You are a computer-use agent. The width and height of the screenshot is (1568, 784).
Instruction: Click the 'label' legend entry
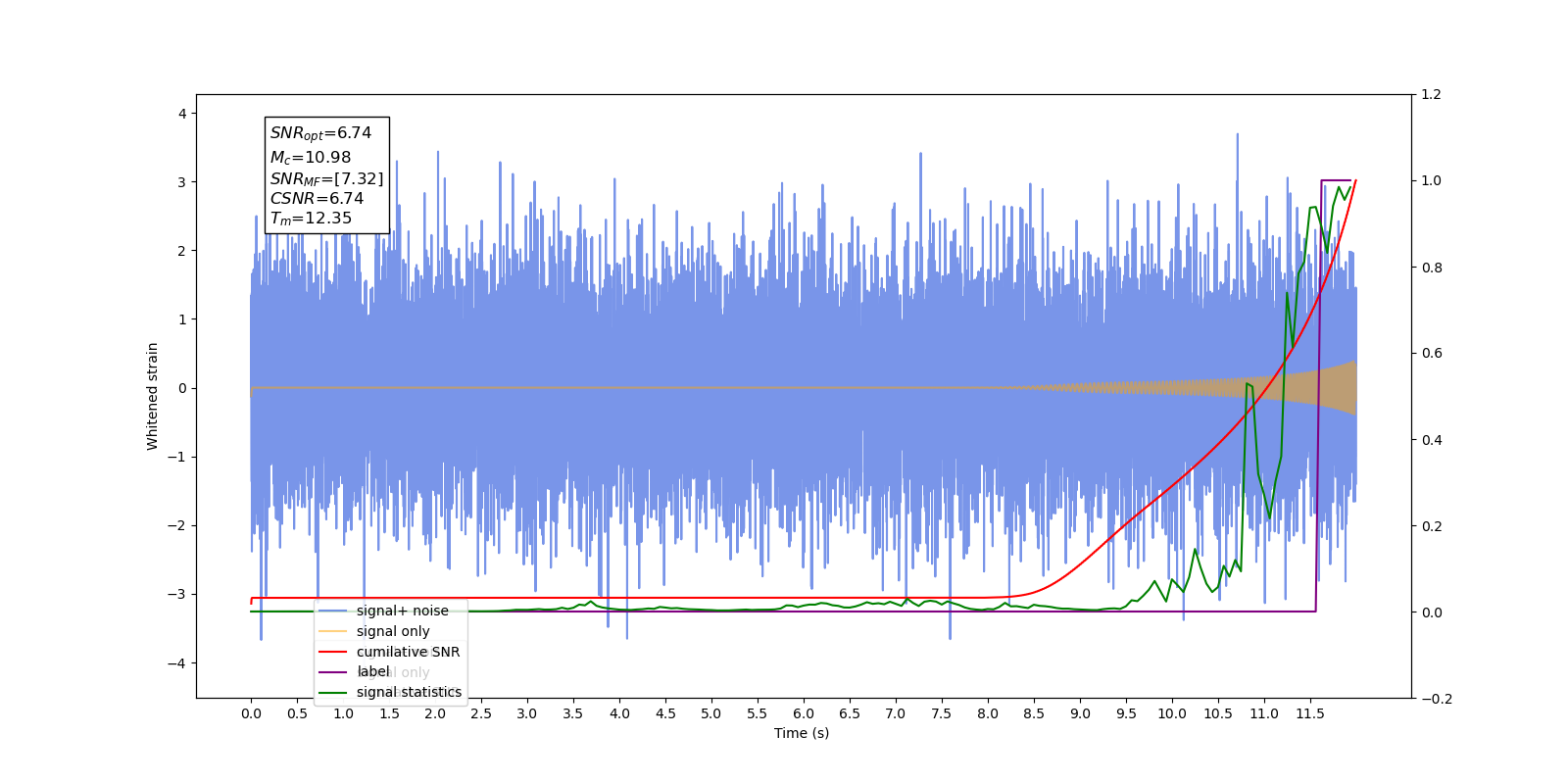(372, 671)
